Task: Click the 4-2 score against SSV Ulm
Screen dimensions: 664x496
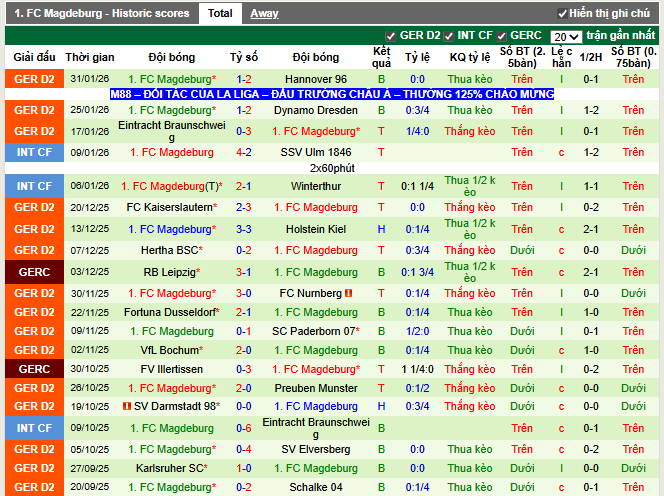Action: tap(243, 152)
